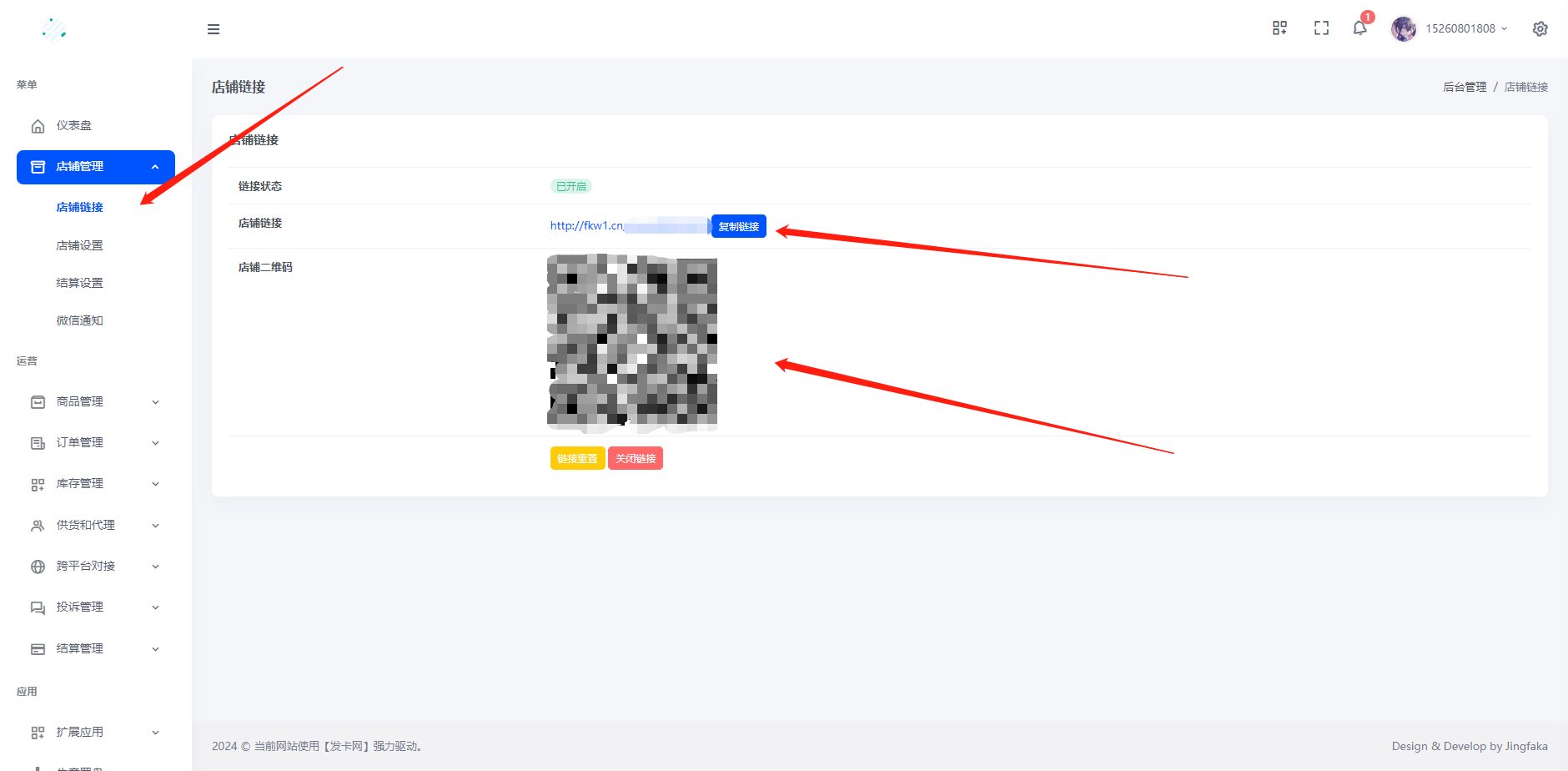
Task: Click the card icon beside 结算管理
Action: tap(38, 649)
